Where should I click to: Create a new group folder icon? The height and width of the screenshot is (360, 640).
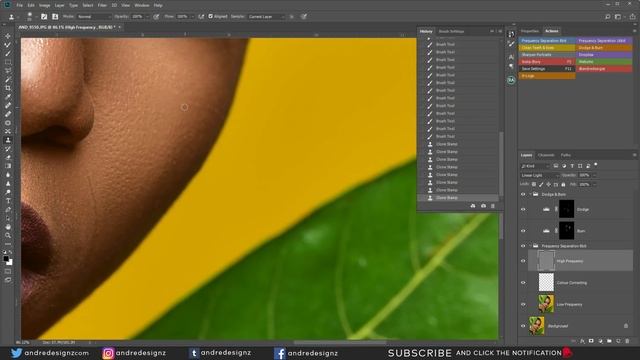tap(609, 341)
